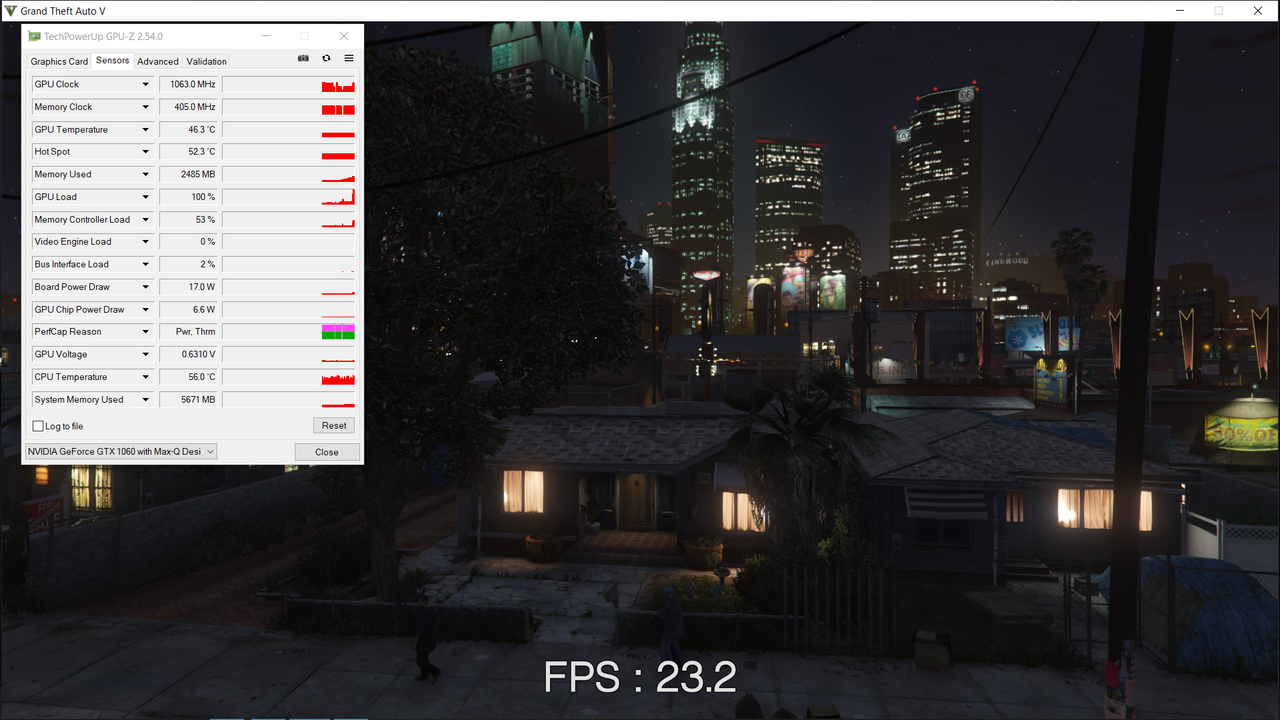Open the NVIDIA GeForce GTX 1060 device selector
This screenshot has height=720, width=1280.
[210, 451]
